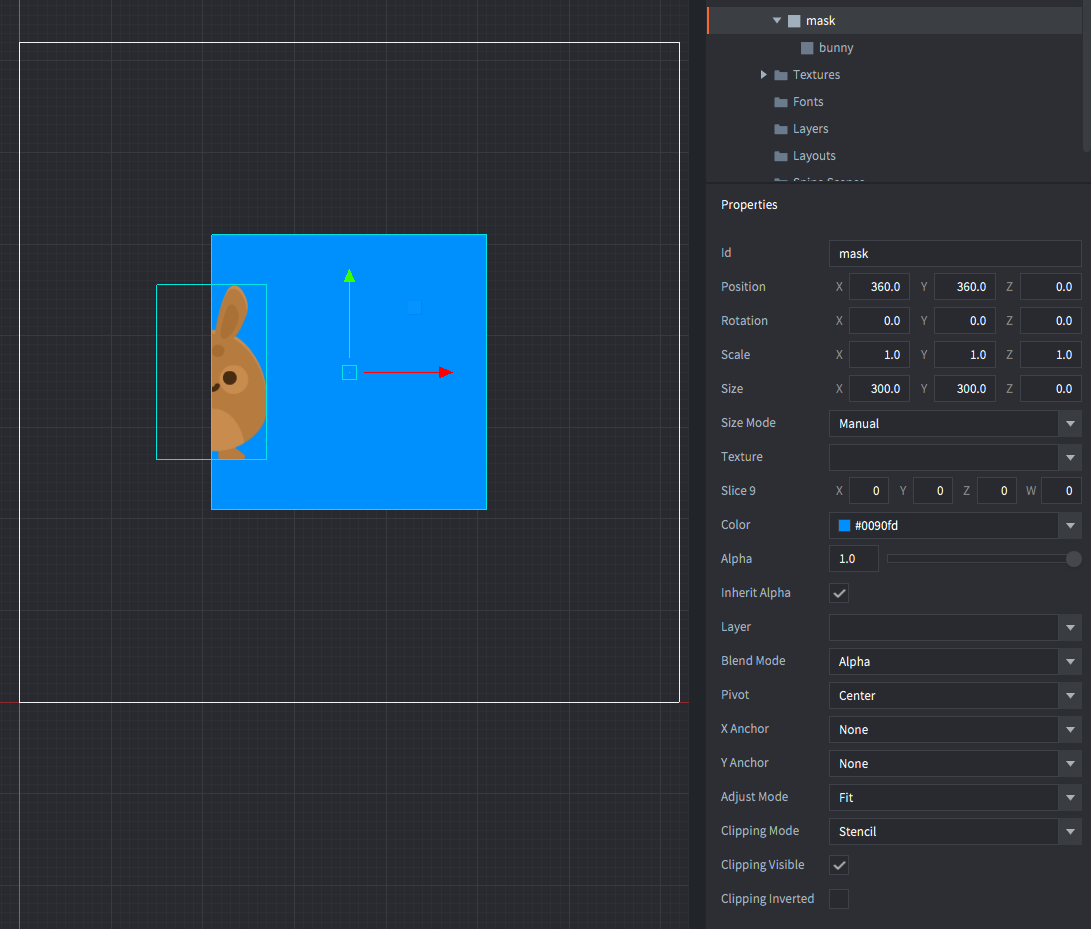Click the Scale X input field
The width and height of the screenshot is (1091, 929).
[879, 356]
